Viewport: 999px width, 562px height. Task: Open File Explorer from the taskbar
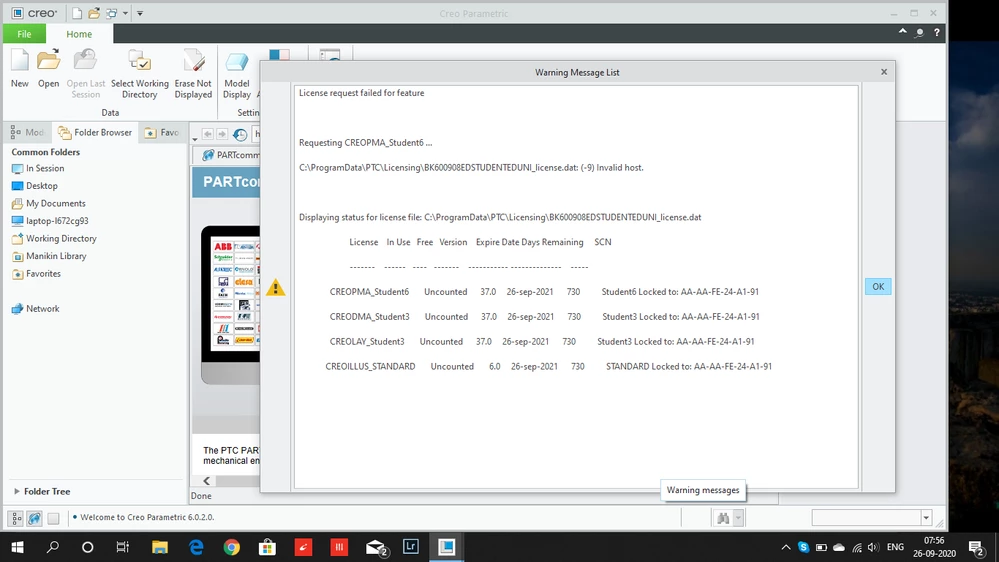coord(159,547)
